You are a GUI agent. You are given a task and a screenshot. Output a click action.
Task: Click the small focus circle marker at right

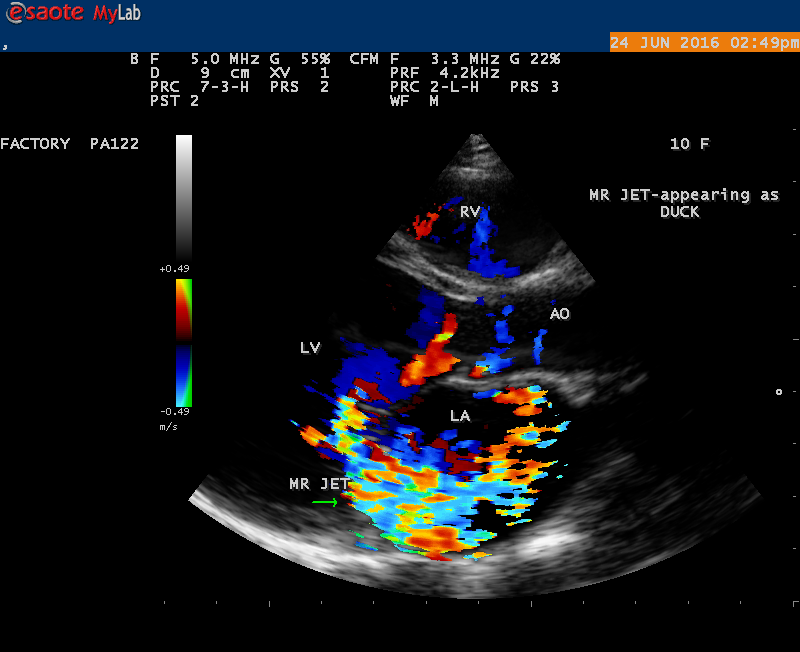click(779, 392)
